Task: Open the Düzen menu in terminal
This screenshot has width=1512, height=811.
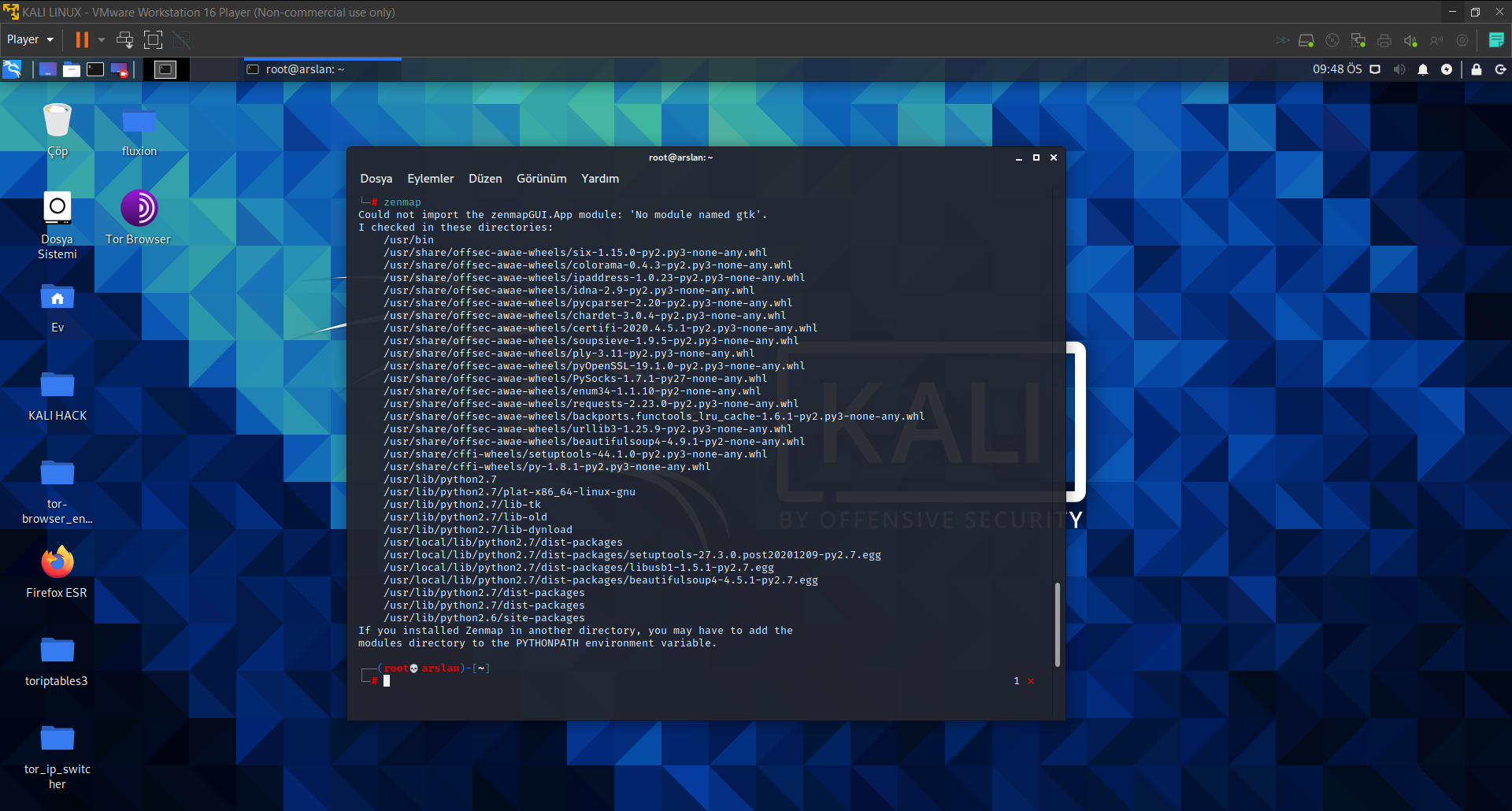Action: 485,179
